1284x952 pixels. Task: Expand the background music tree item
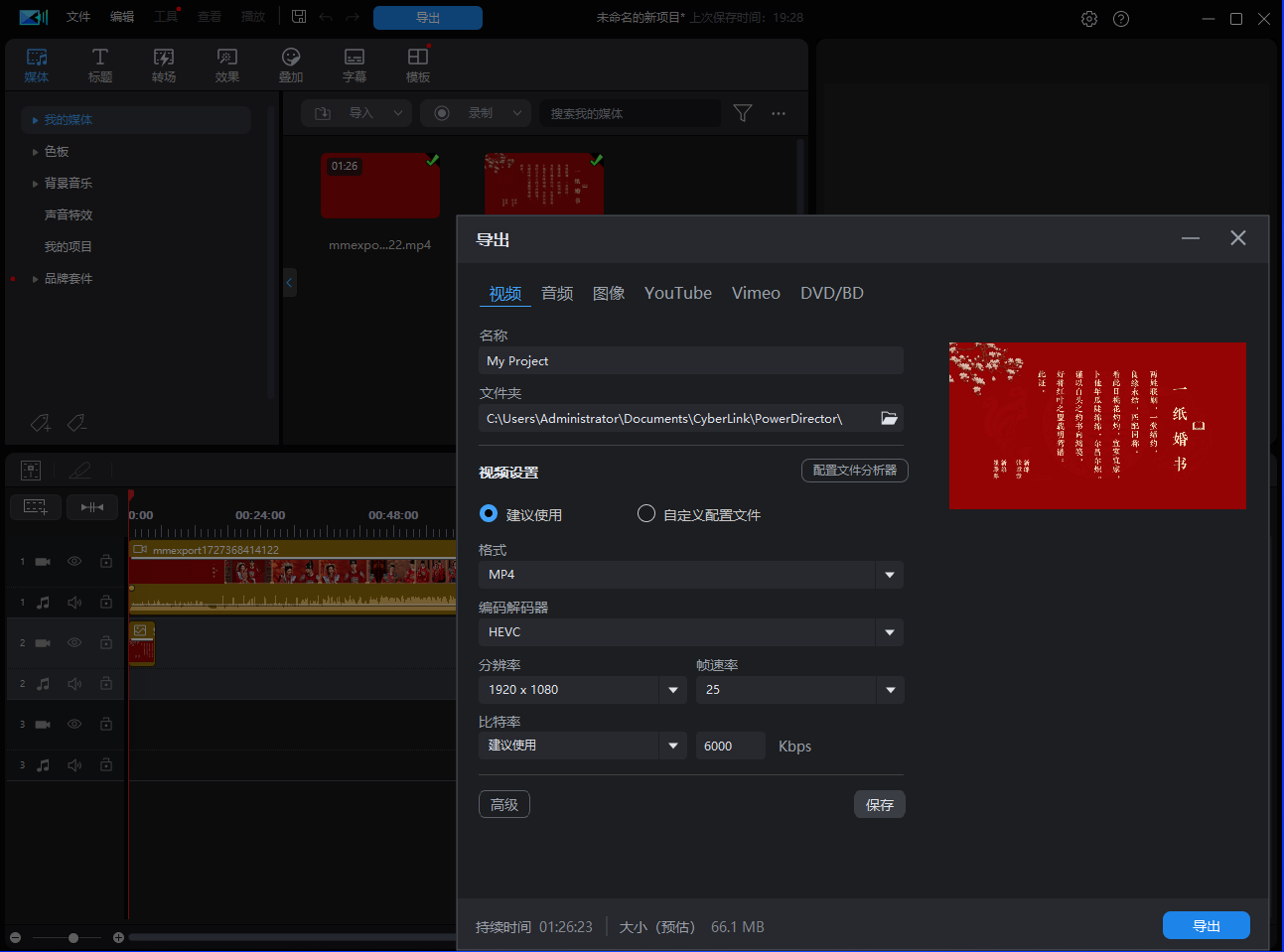pos(36,184)
